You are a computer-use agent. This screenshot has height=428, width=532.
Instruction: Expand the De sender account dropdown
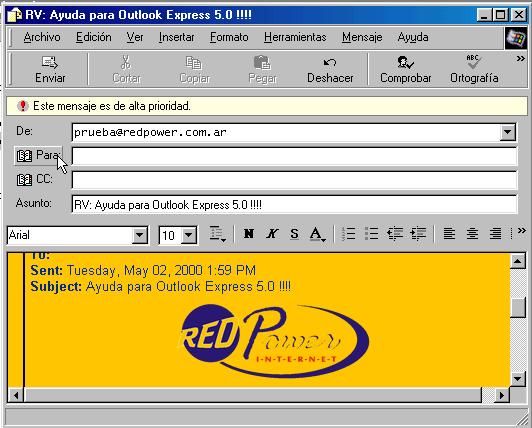508,132
